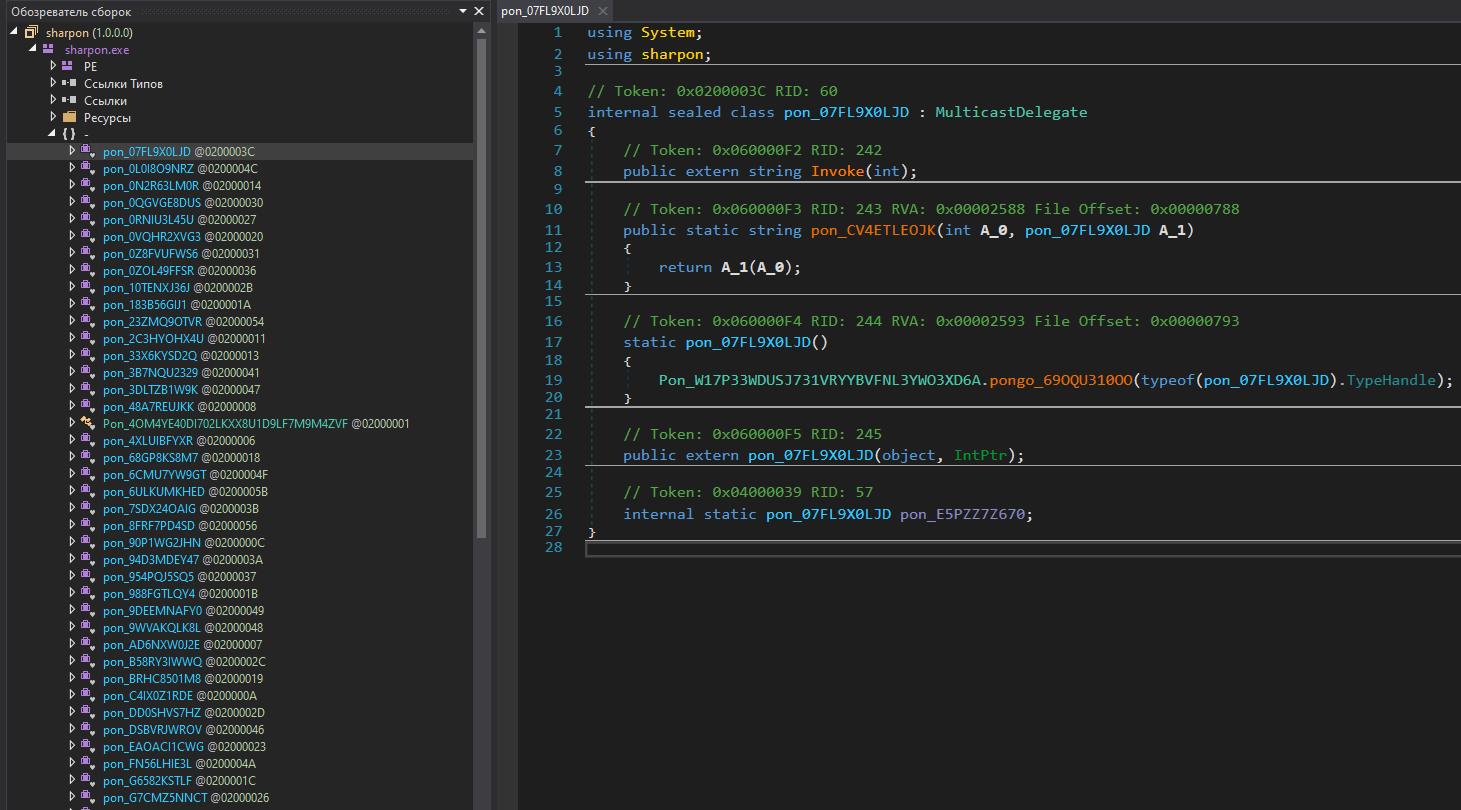Collapse the sharpon.exe module node
This screenshot has width=1461, height=810.
click(x=33, y=49)
